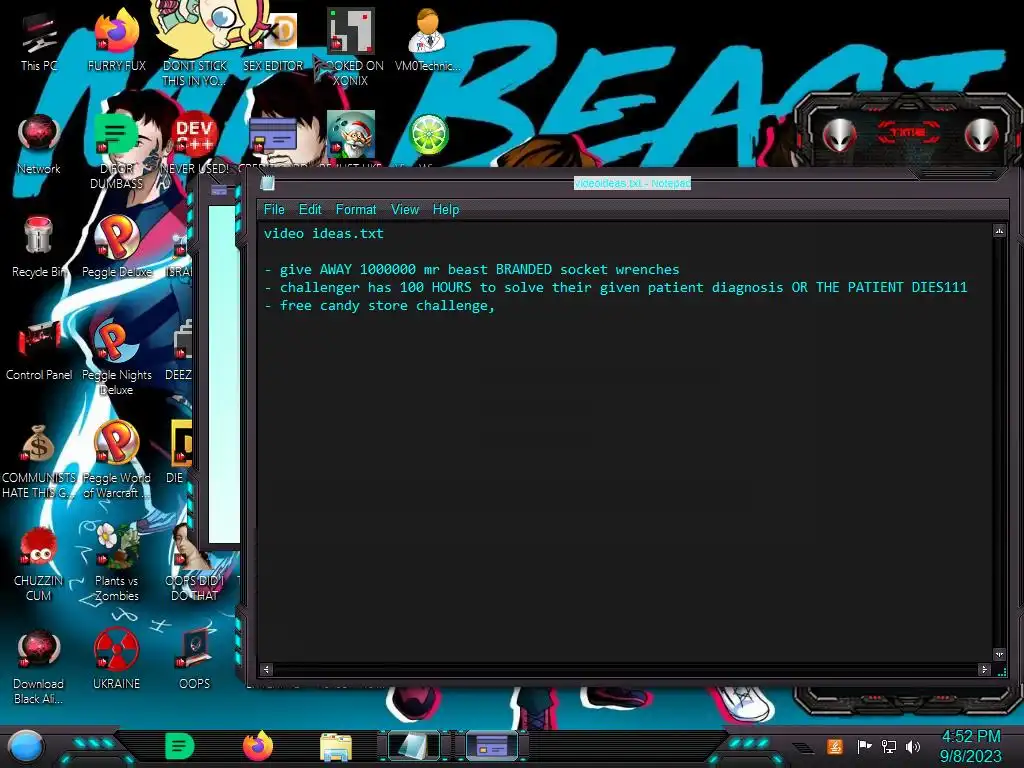Select the COMMUNISTS HATE THIS money bag icon
The width and height of the screenshot is (1024, 768).
point(39,461)
